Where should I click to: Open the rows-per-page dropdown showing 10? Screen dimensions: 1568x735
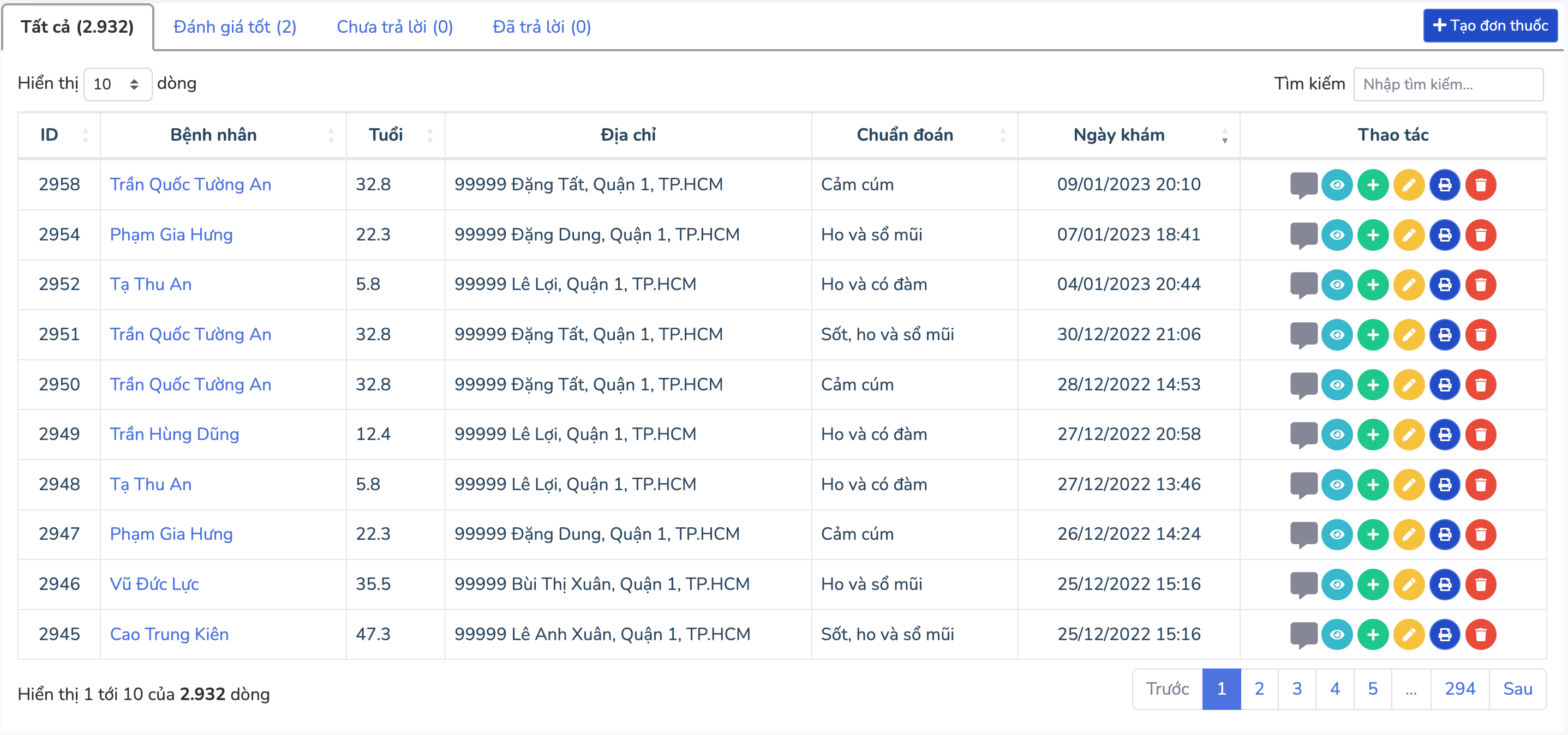117,84
